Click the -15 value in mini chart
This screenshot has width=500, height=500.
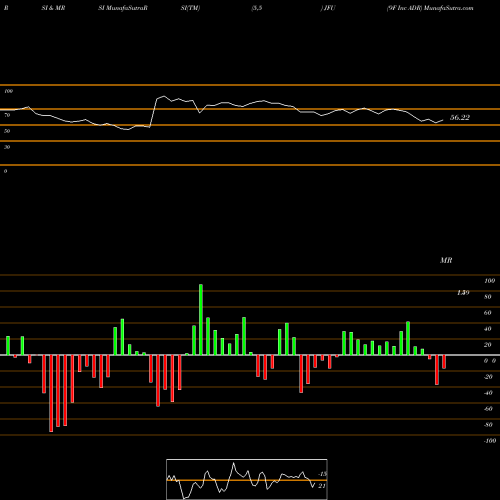coord(322,474)
